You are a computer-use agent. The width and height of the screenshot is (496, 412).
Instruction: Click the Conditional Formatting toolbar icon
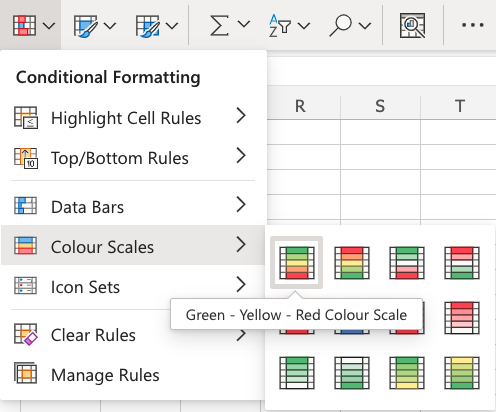pos(24,25)
